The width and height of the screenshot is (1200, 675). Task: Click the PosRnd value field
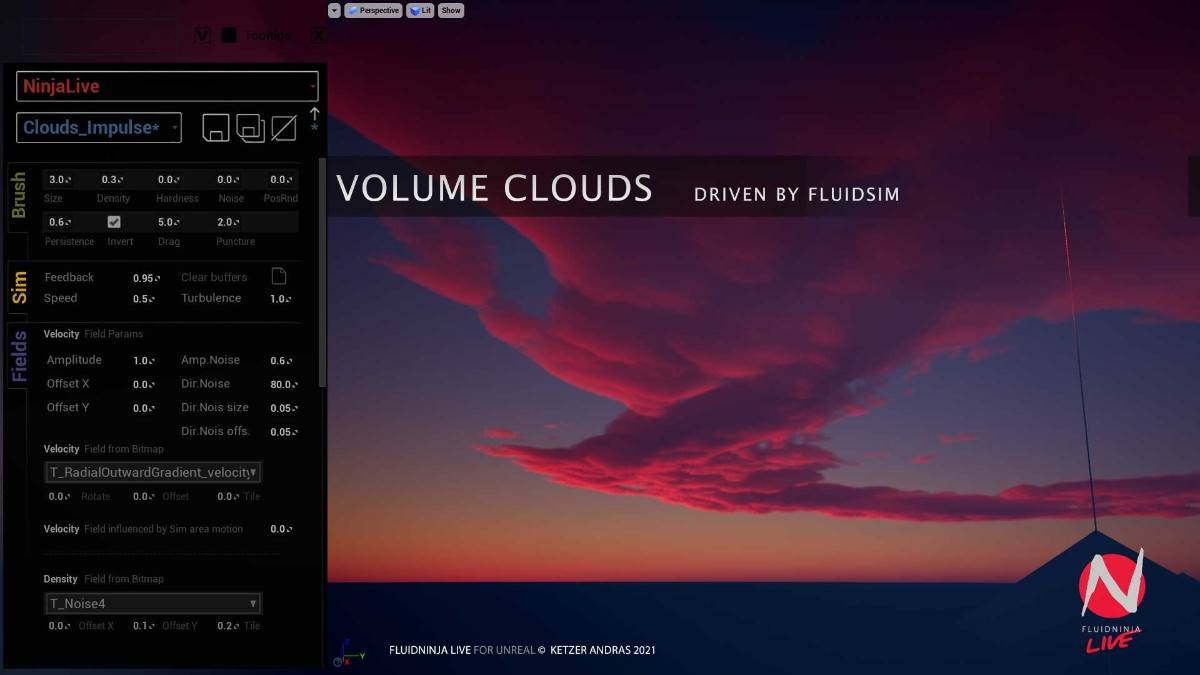click(282, 180)
